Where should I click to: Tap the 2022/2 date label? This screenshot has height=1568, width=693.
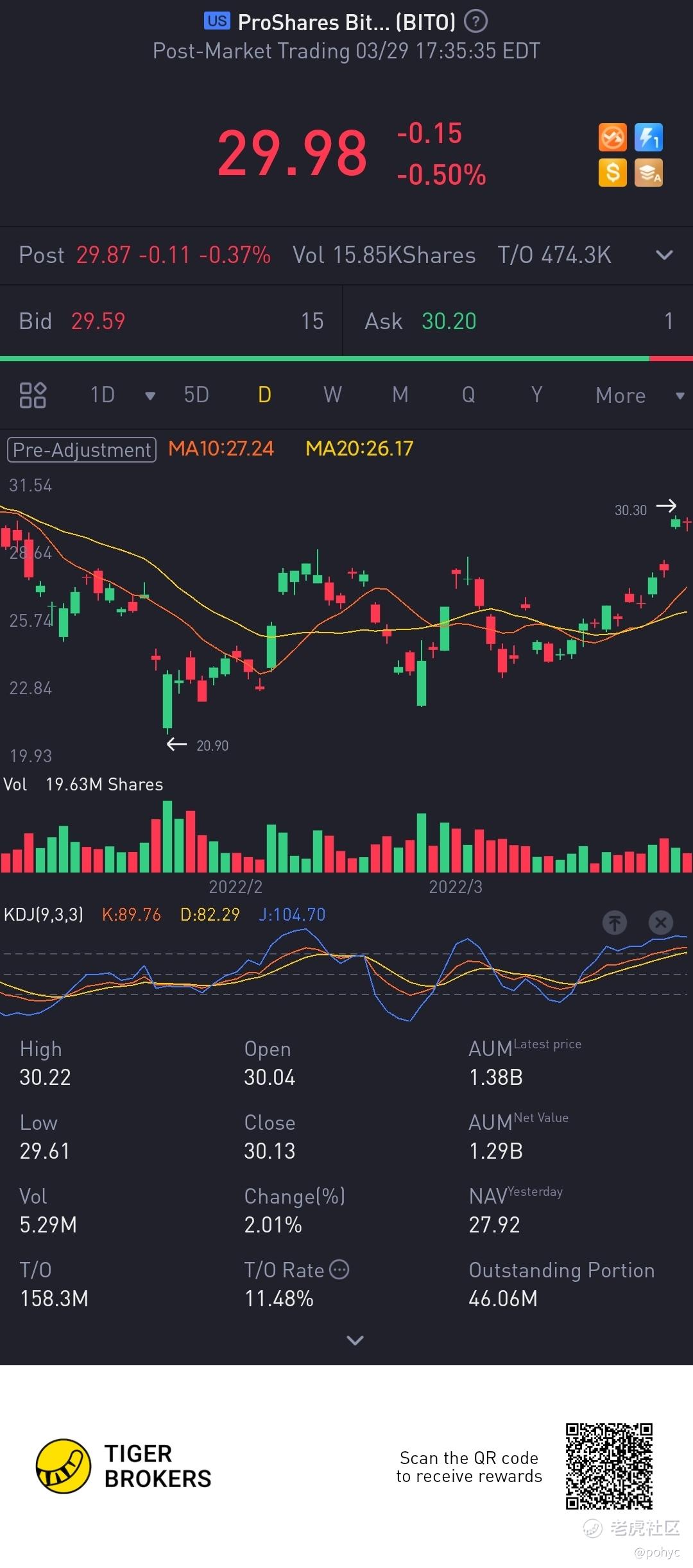tap(235, 887)
